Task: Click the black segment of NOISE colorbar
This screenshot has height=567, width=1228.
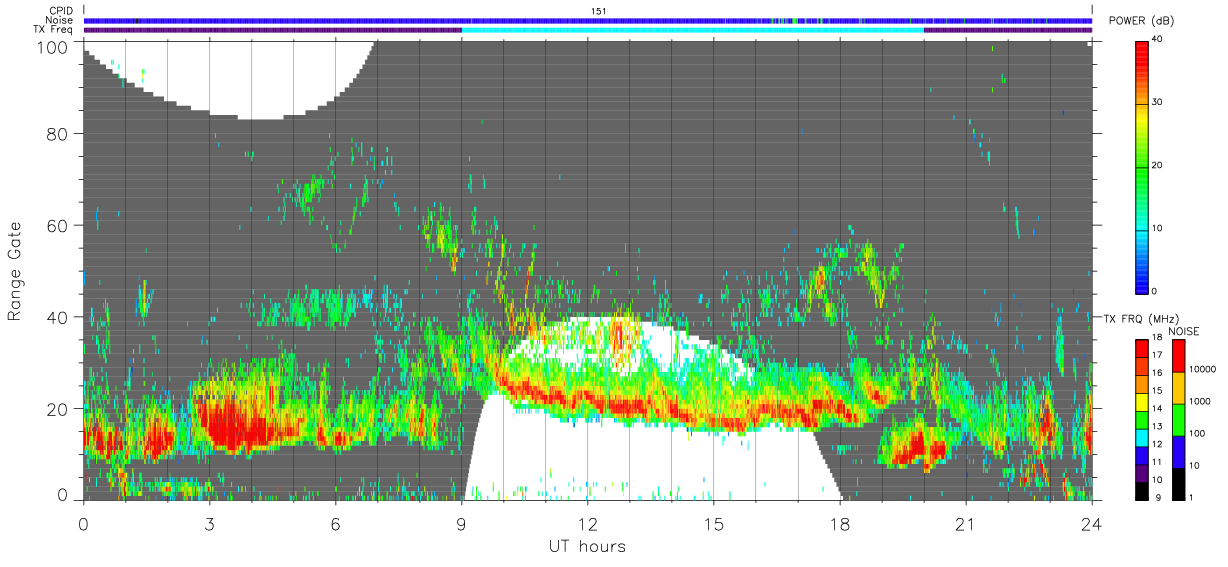Action: 1178,484
